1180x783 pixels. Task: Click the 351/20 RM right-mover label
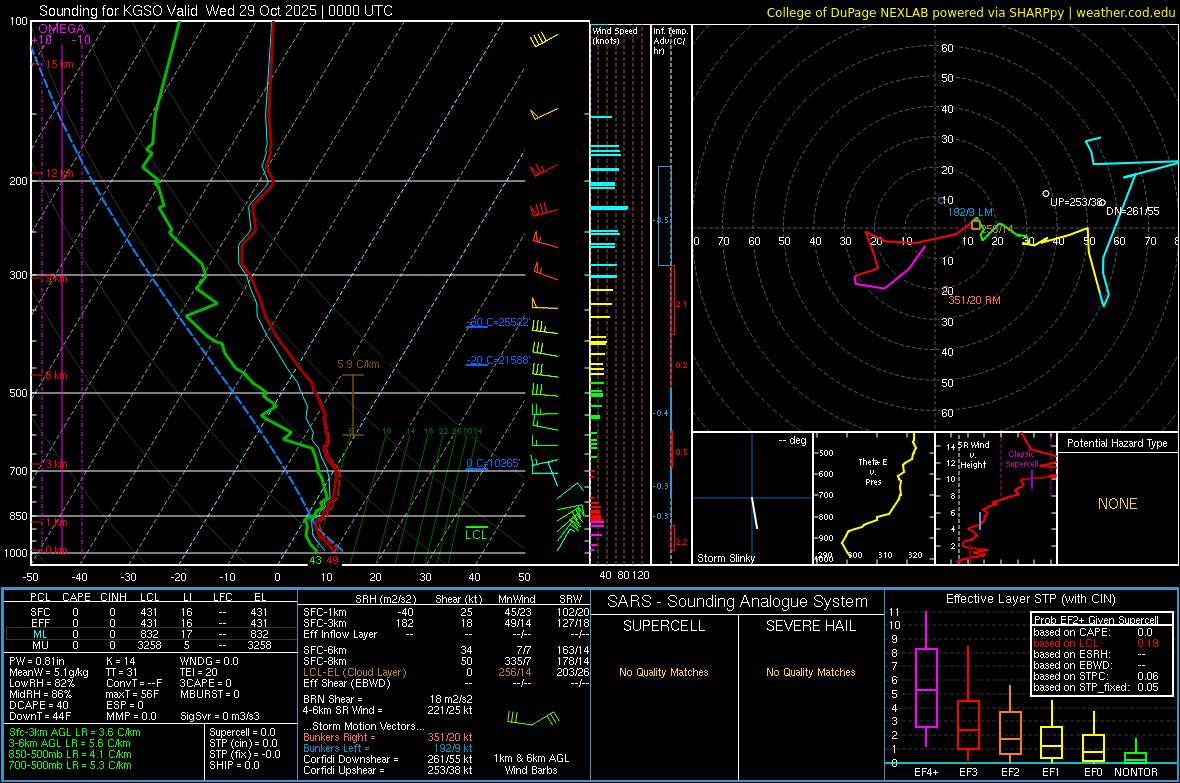click(975, 300)
